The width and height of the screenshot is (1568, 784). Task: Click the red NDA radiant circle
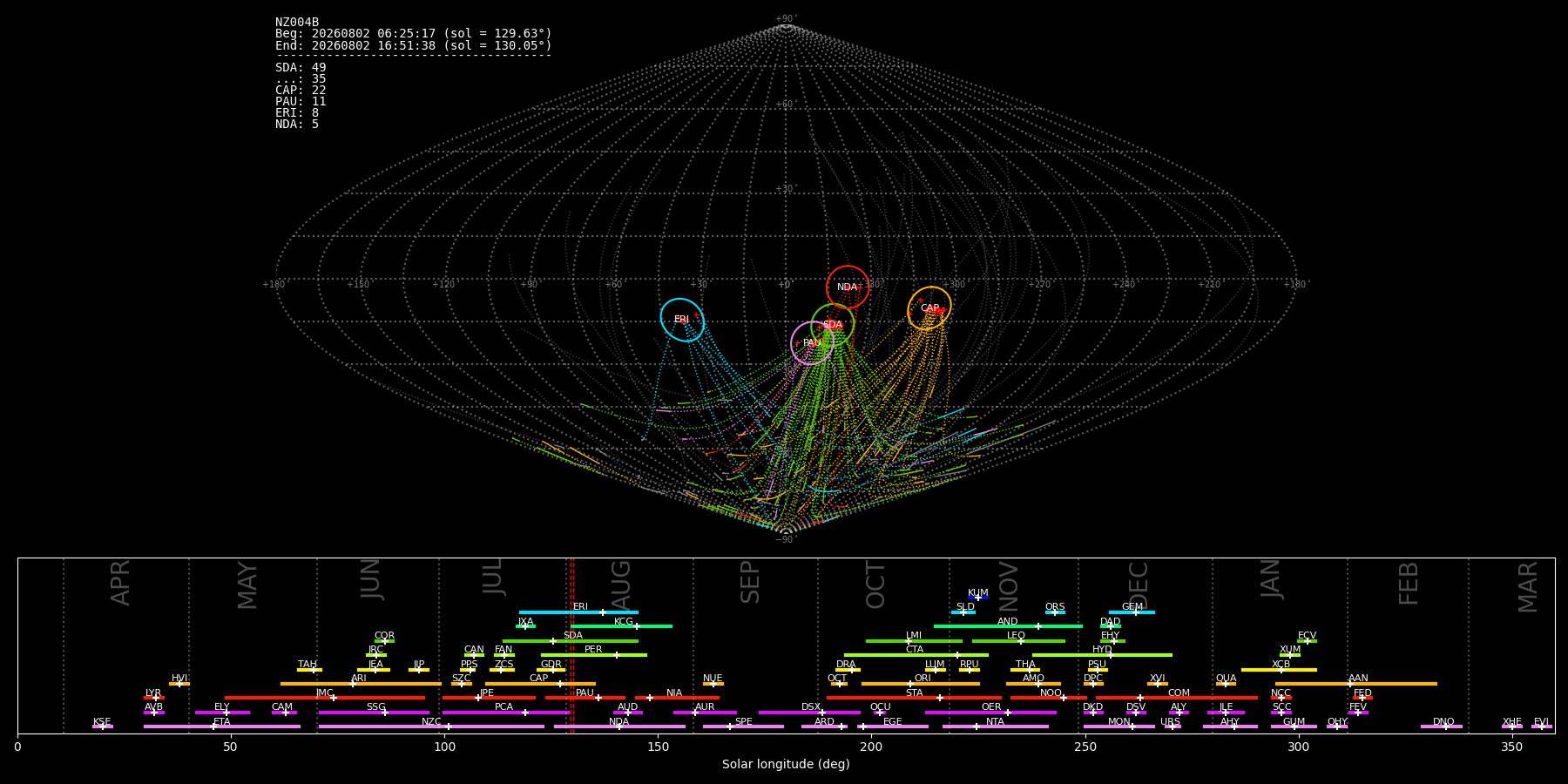pos(848,287)
